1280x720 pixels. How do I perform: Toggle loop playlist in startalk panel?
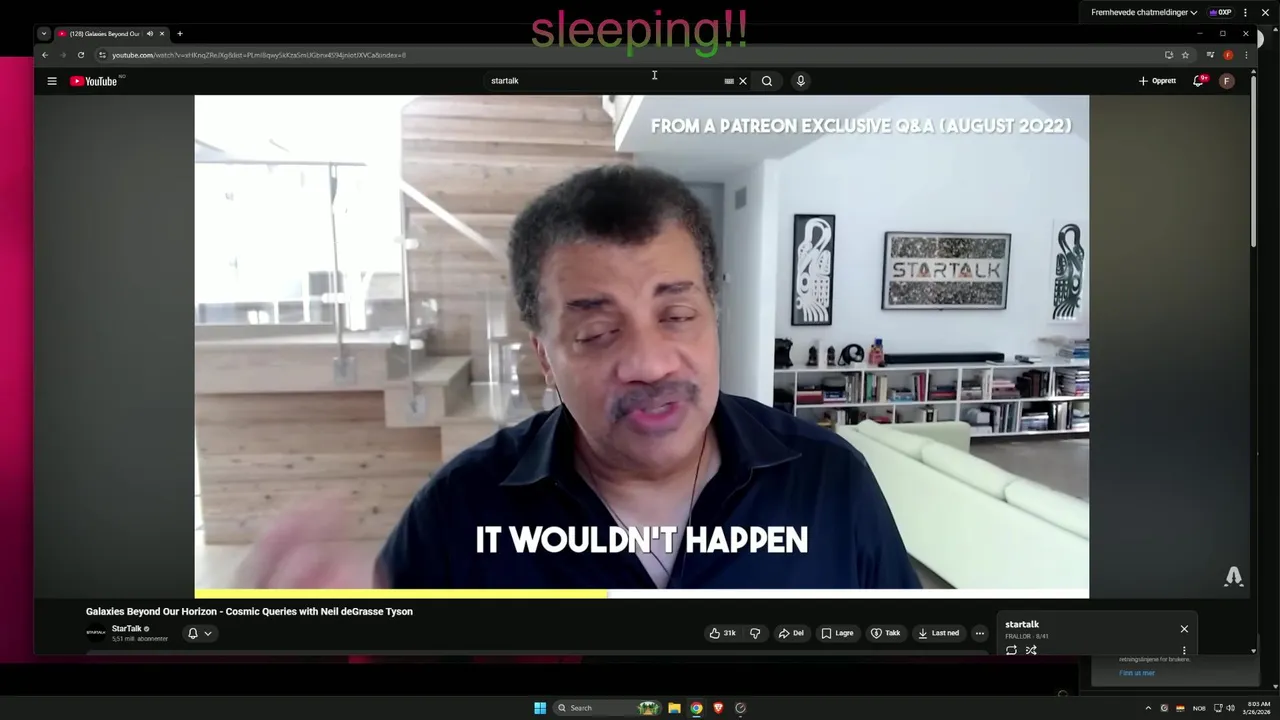tap(1011, 650)
